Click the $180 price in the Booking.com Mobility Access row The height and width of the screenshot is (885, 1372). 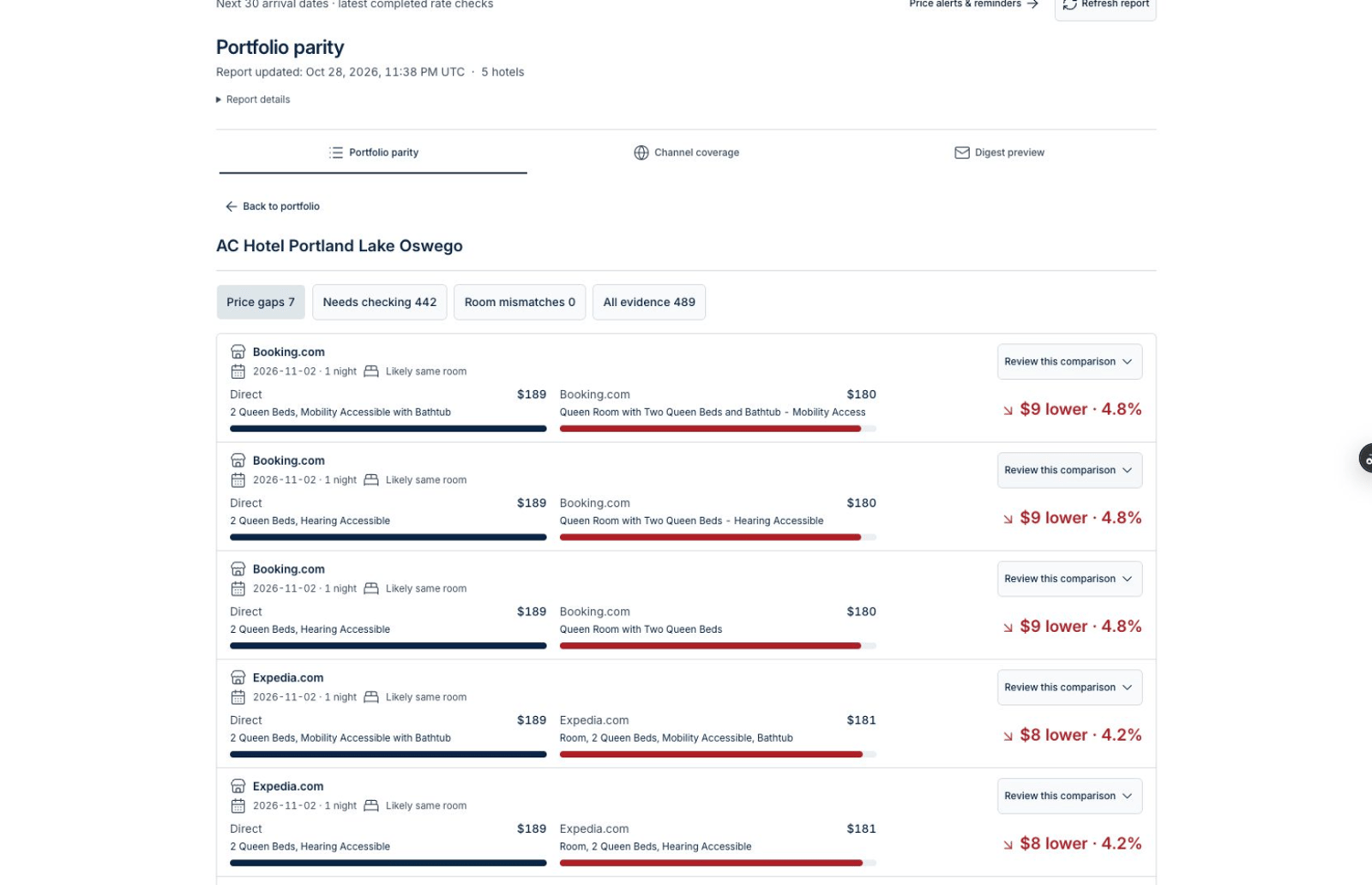[x=861, y=394]
